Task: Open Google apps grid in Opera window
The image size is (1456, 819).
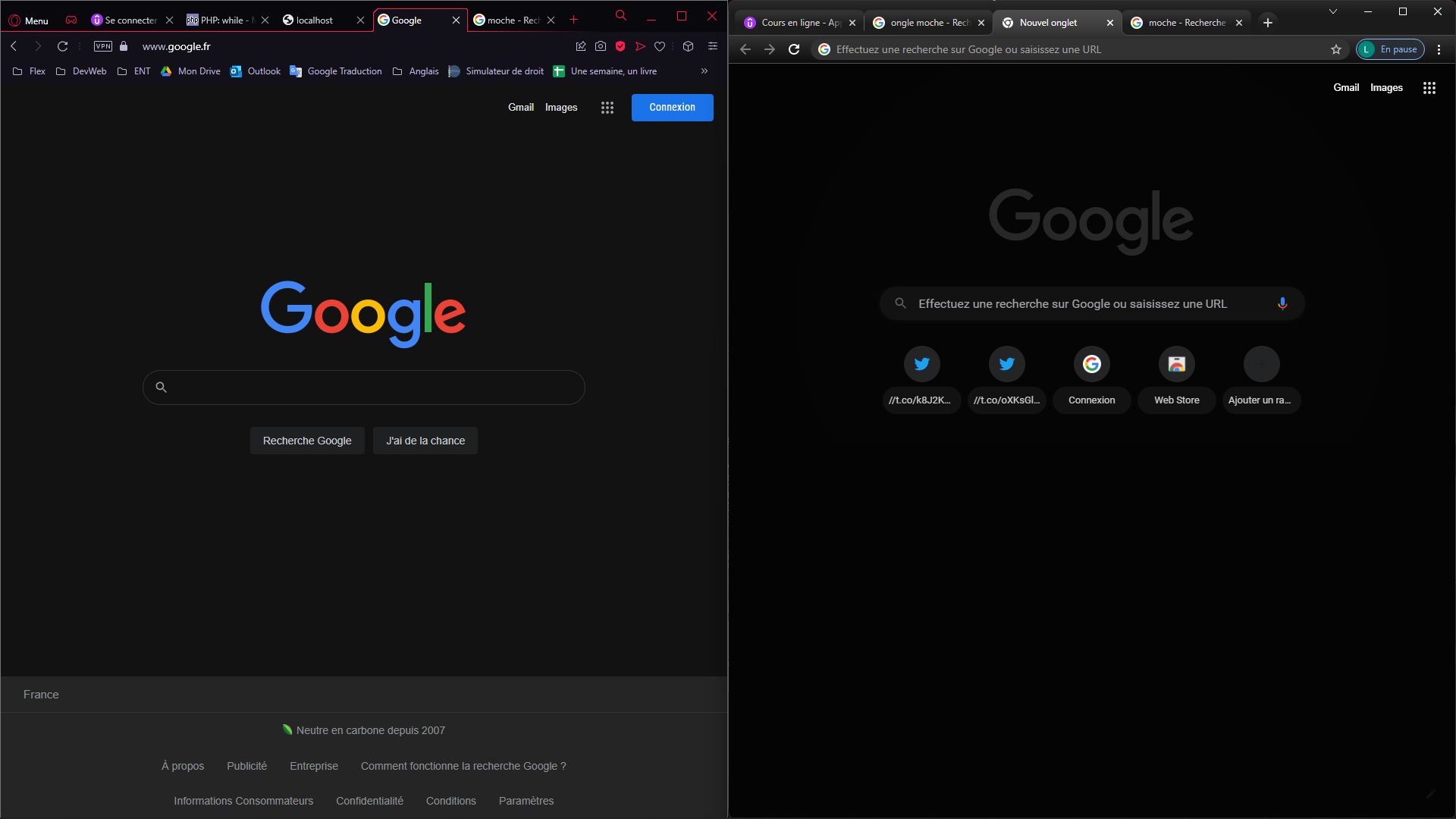Action: coord(607,108)
